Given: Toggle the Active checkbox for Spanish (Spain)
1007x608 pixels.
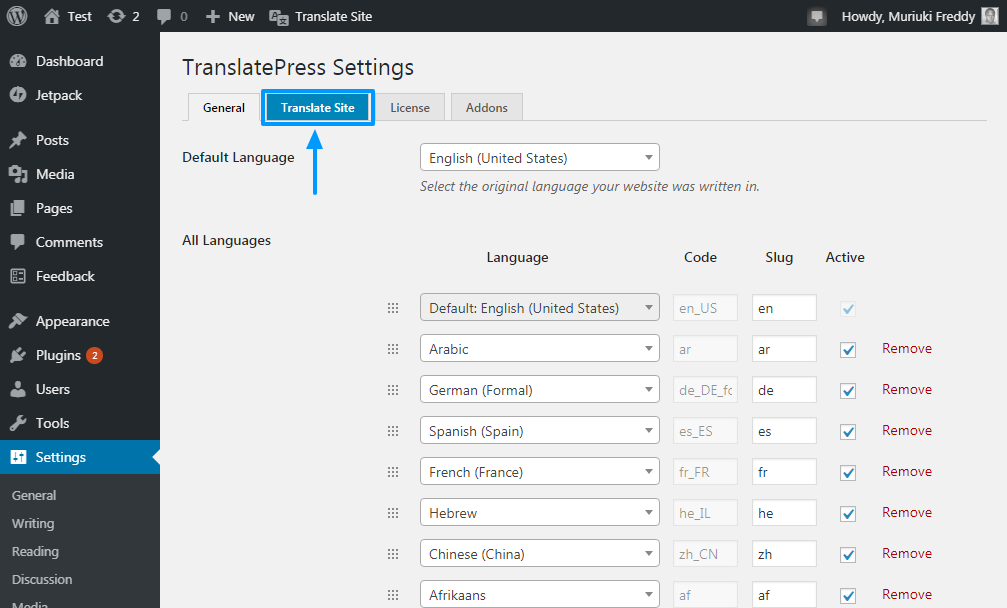Looking at the screenshot, I should [x=848, y=431].
